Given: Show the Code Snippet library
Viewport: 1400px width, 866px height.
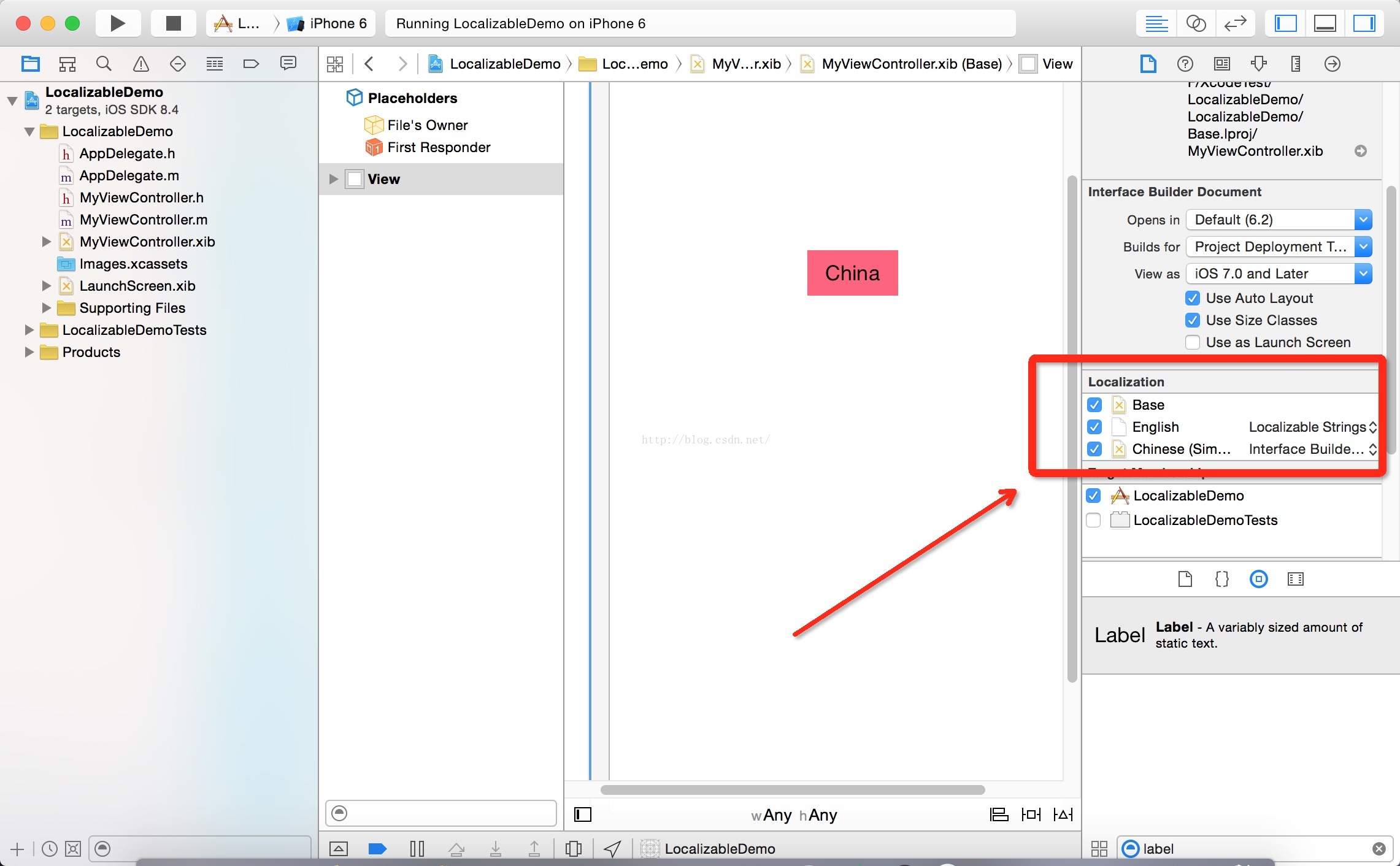Looking at the screenshot, I should [1222, 579].
